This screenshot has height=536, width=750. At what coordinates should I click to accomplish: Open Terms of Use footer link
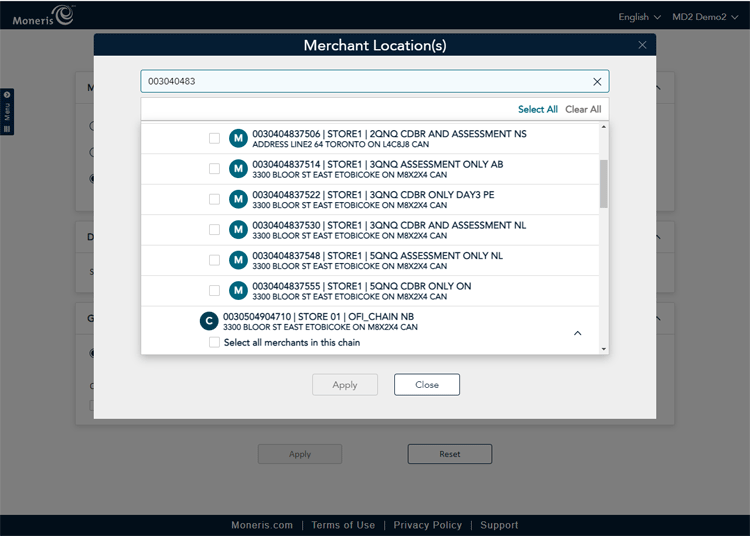point(343,525)
